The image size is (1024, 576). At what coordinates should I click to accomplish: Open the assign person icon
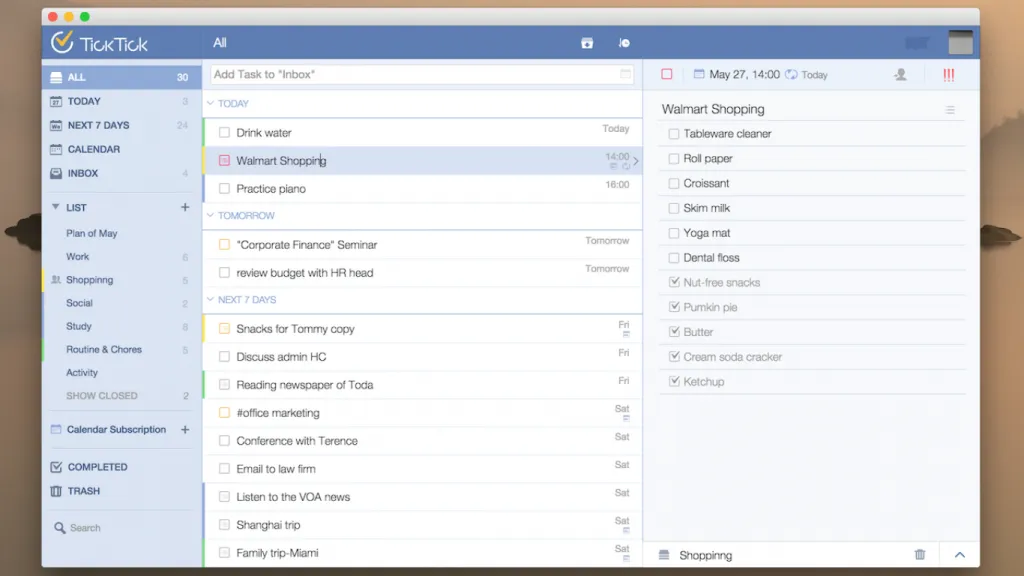click(901, 74)
